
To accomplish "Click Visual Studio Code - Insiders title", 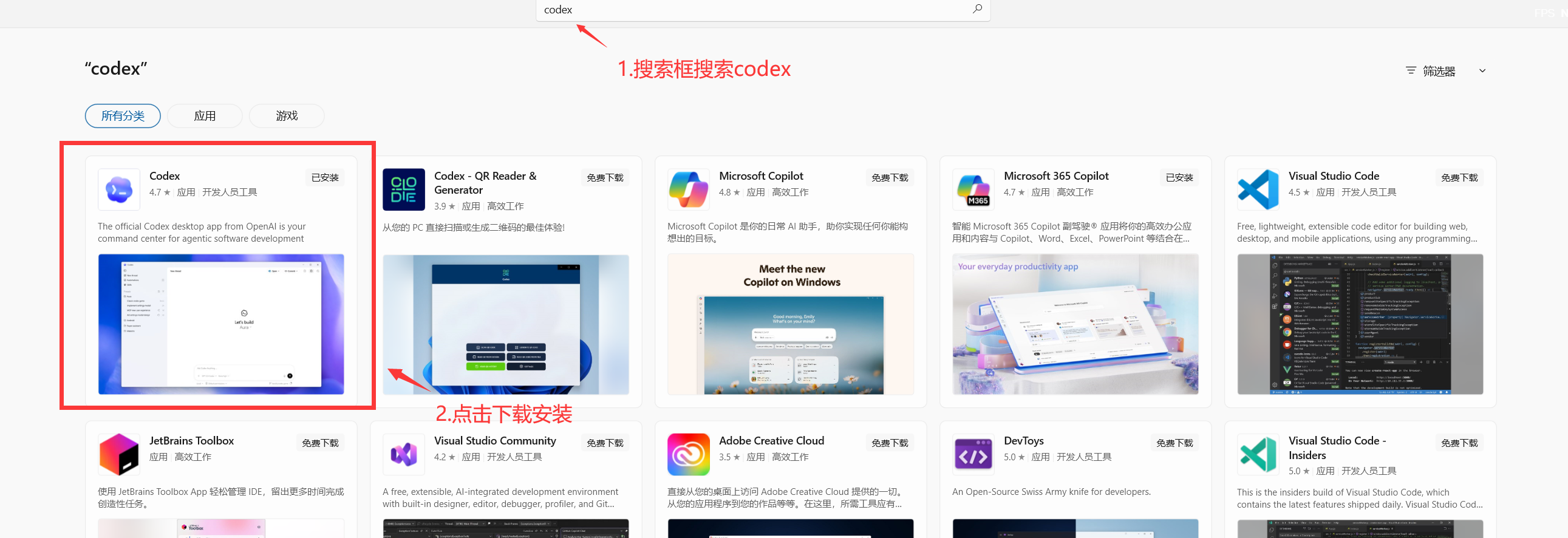I will click(x=1337, y=448).
